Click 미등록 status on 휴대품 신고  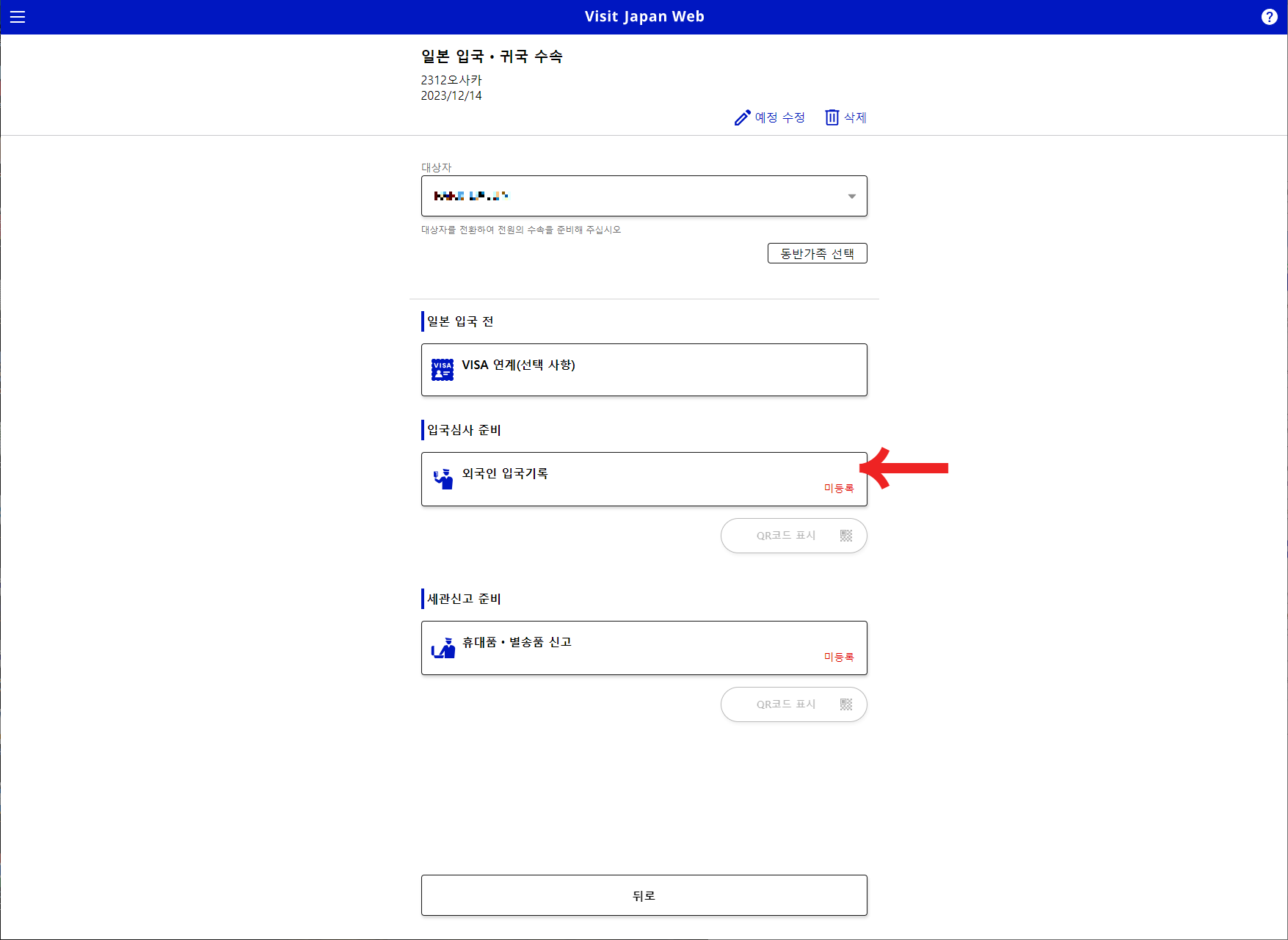(839, 657)
